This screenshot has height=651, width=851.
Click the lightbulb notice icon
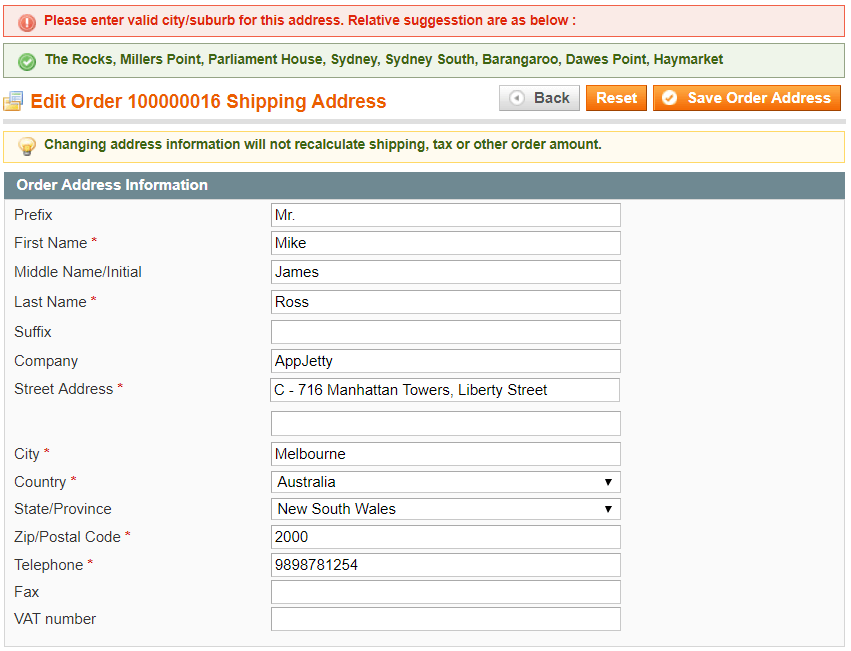click(27, 146)
